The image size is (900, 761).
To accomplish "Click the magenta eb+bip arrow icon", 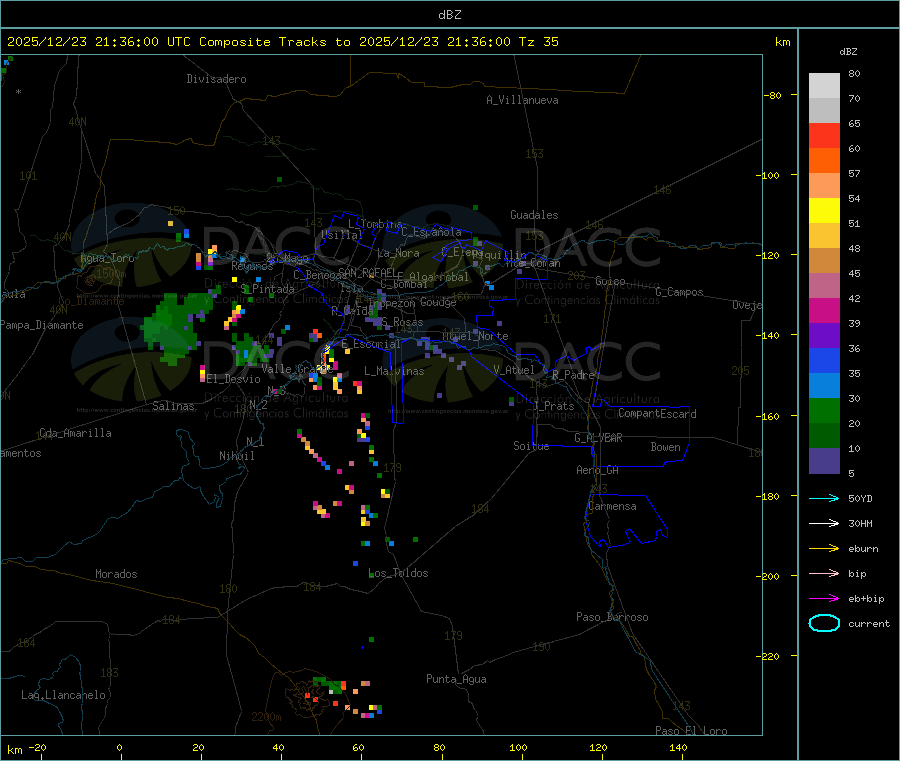I will click(x=824, y=598).
